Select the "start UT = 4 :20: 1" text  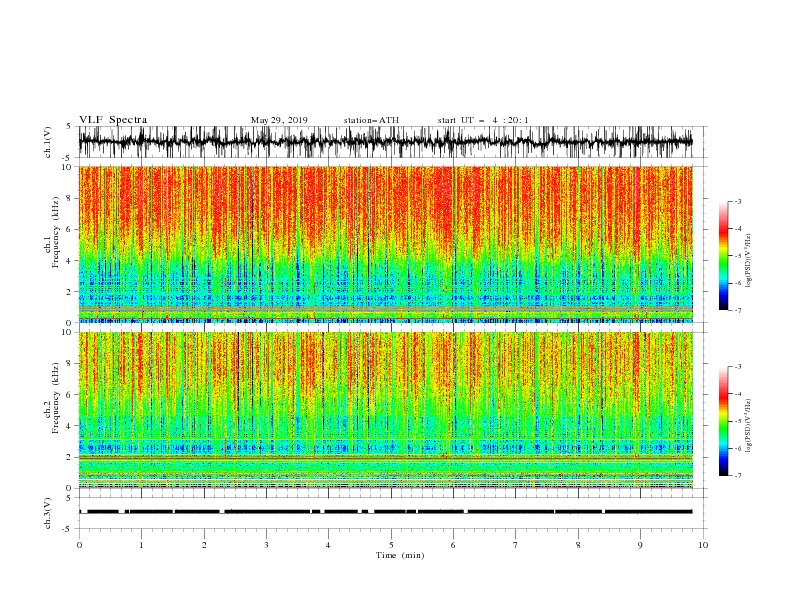click(483, 120)
